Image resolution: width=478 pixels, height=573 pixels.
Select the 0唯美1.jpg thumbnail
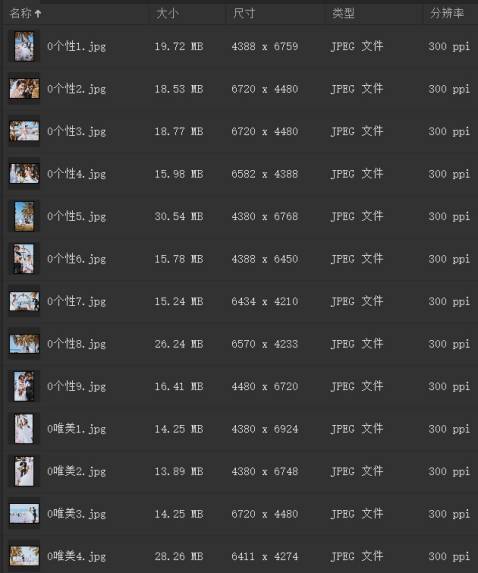click(x=24, y=429)
